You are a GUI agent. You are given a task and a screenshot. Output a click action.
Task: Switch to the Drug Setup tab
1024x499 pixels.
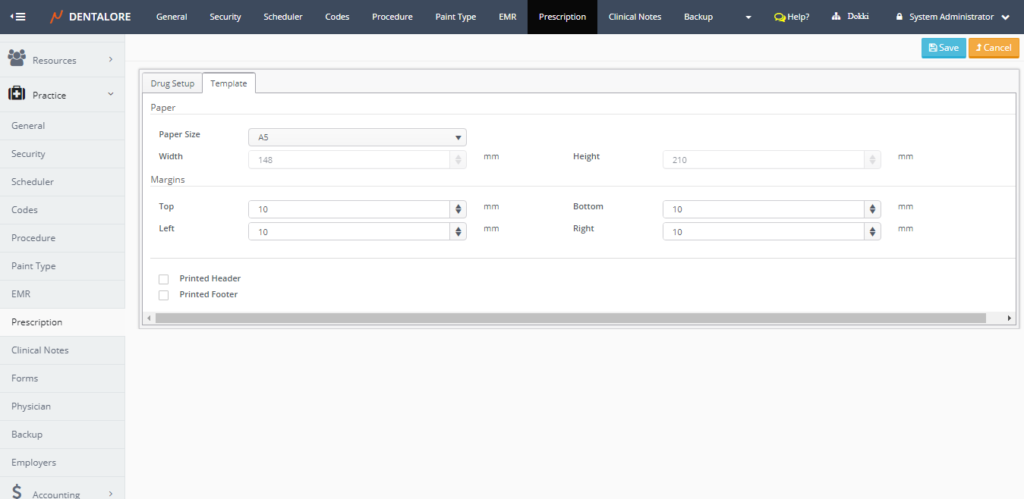click(172, 83)
